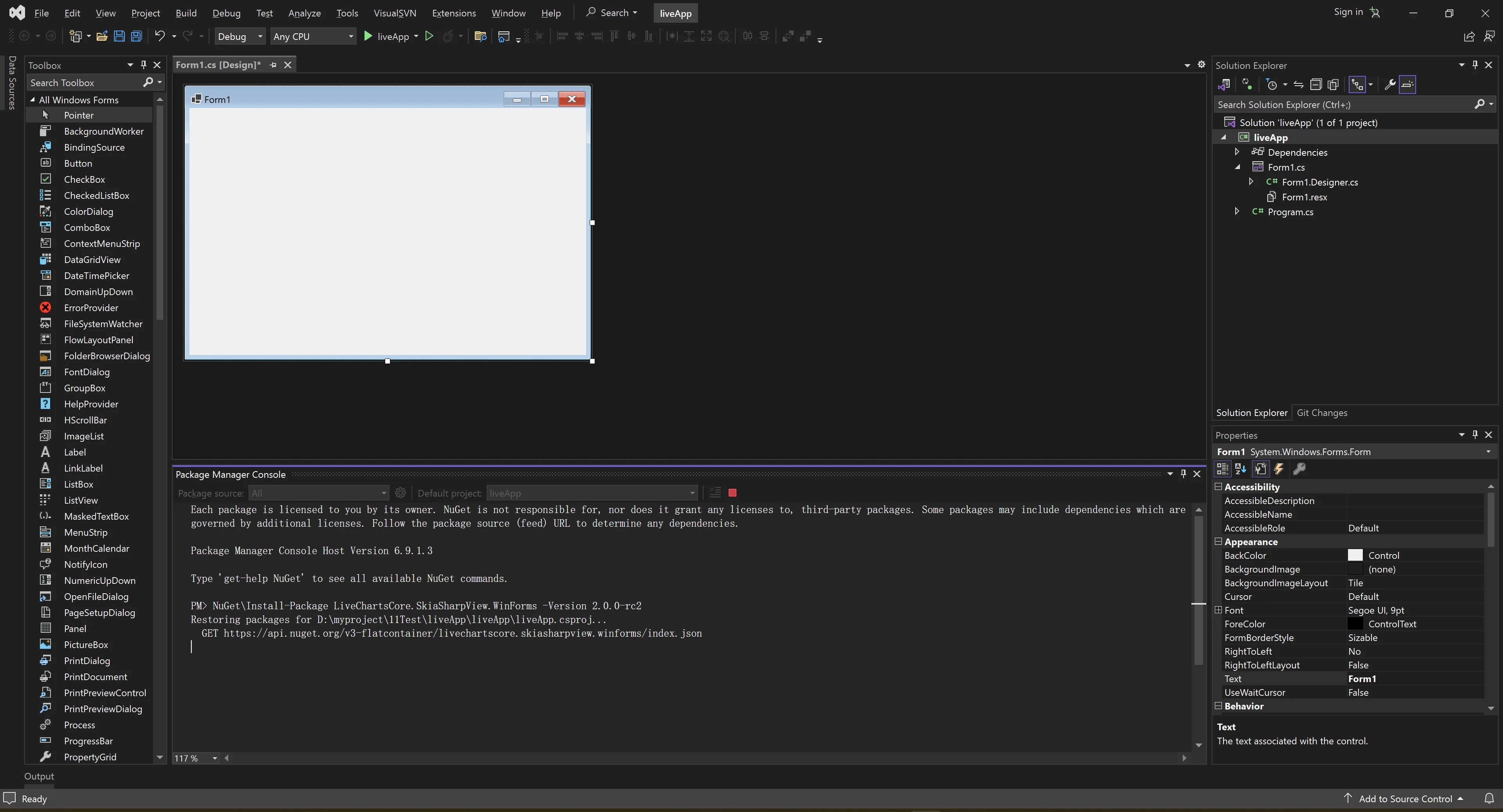Viewport: 1503px width, 812px height.
Task: Click the BackColor Control color swatch
Action: 1355,555
